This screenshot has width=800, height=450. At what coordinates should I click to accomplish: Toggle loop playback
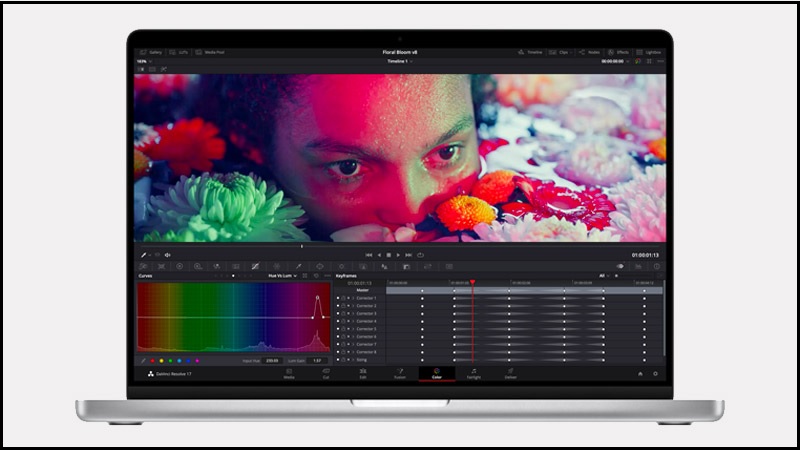(x=420, y=255)
